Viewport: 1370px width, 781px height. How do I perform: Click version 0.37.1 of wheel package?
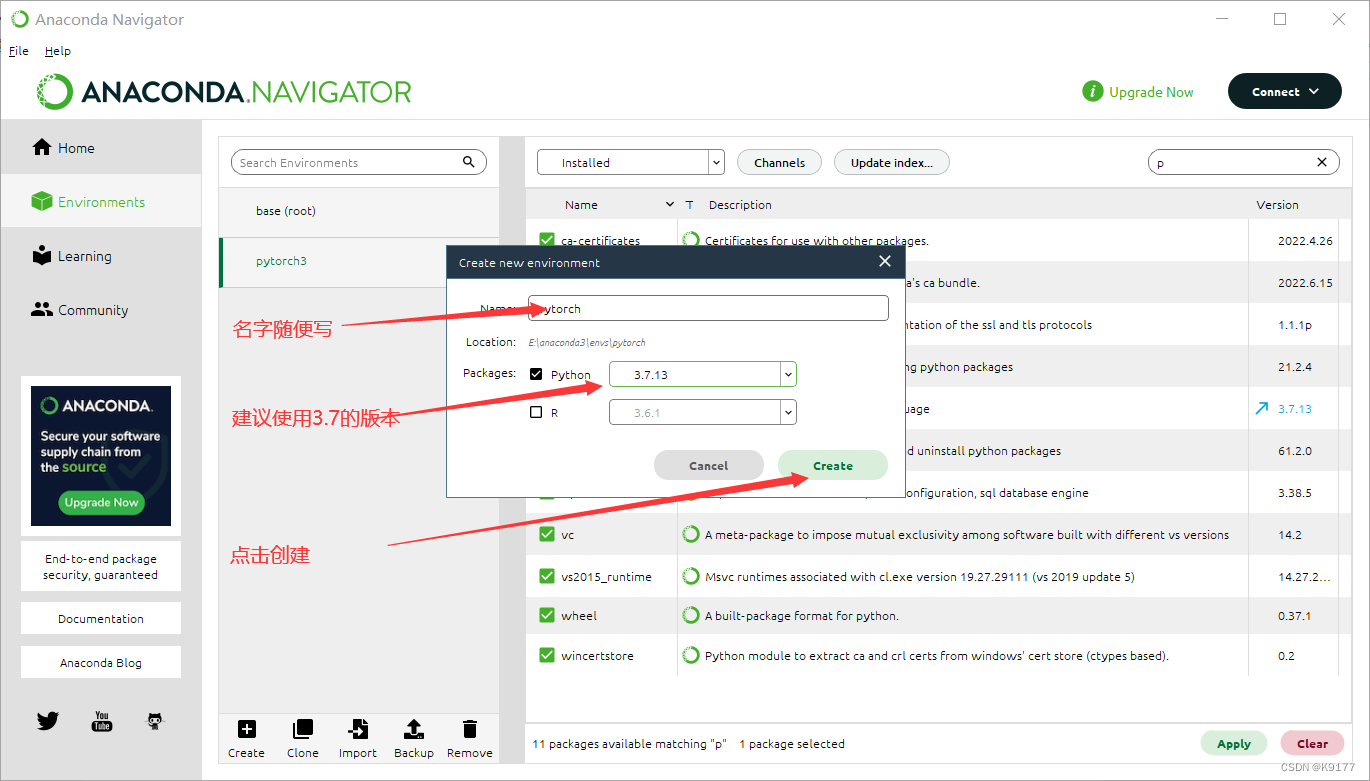click(1294, 616)
